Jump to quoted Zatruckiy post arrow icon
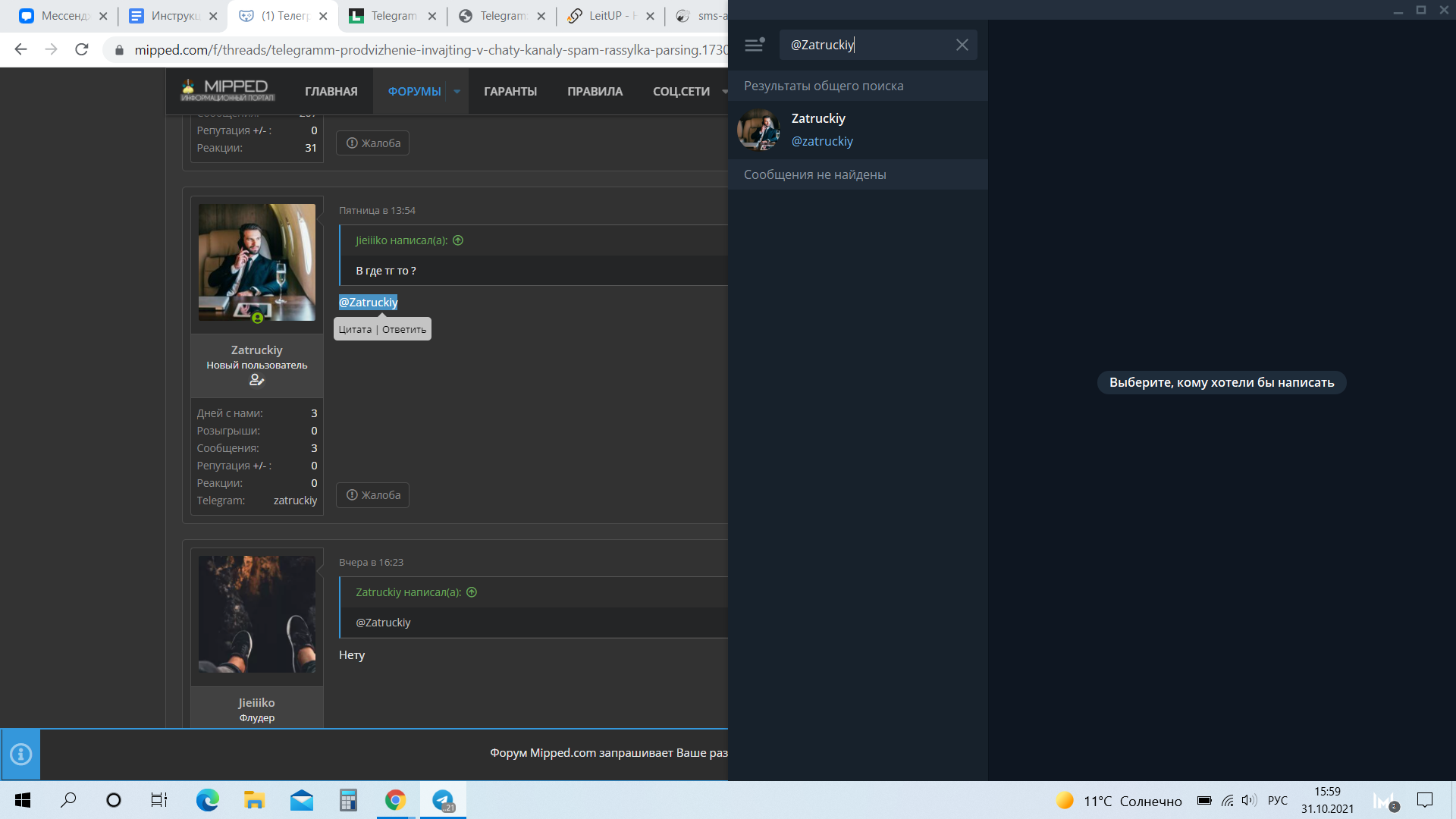Viewport: 1456px width, 819px height. 472,592
